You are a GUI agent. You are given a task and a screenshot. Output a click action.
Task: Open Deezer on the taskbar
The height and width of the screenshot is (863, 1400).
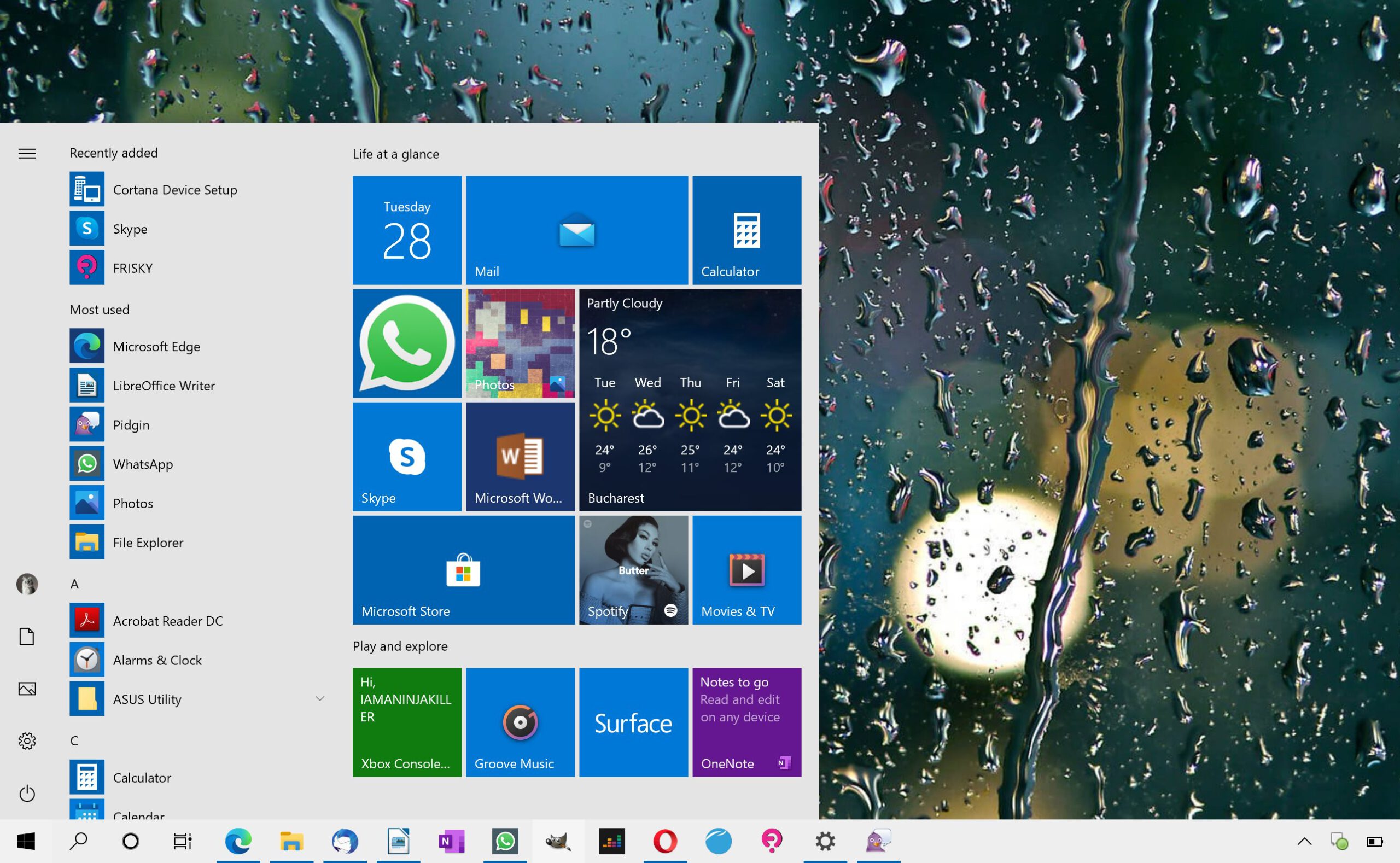[x=612, y=841]
